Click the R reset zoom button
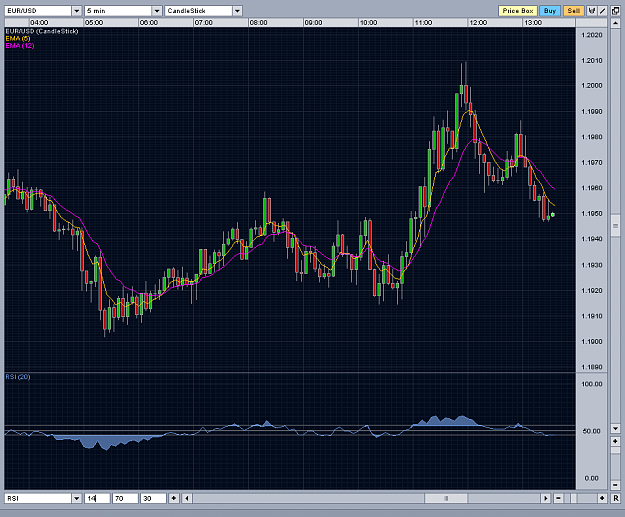Screen dimensions: 625x517 615,498
